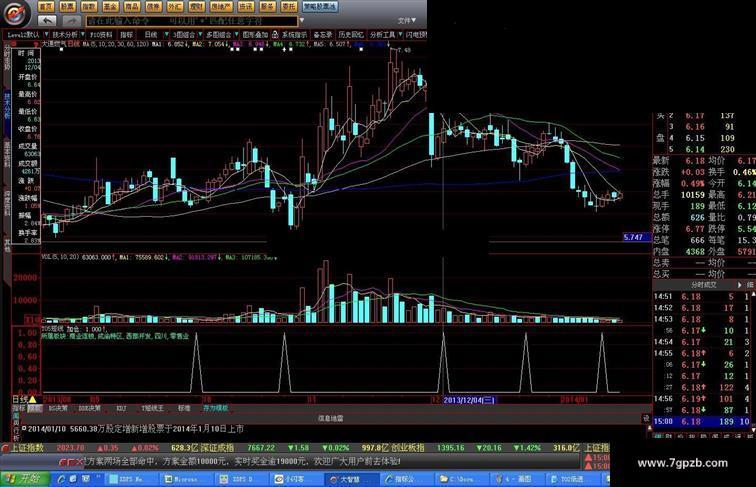Open the 服务 service button
756x487 pixels.
point(267,6)
